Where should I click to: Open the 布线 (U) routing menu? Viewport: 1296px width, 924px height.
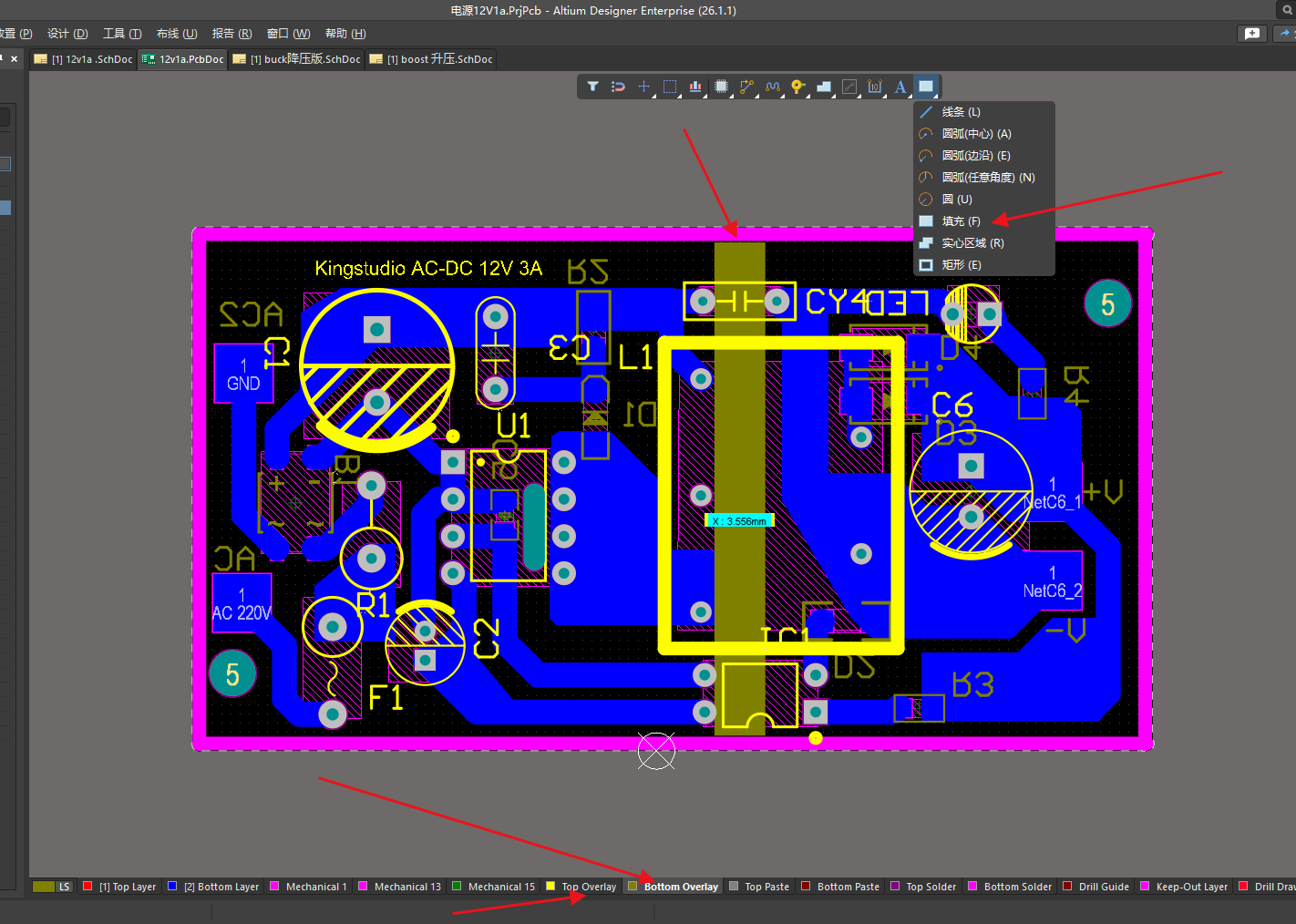pyautogui.click(x=177, y=34)
